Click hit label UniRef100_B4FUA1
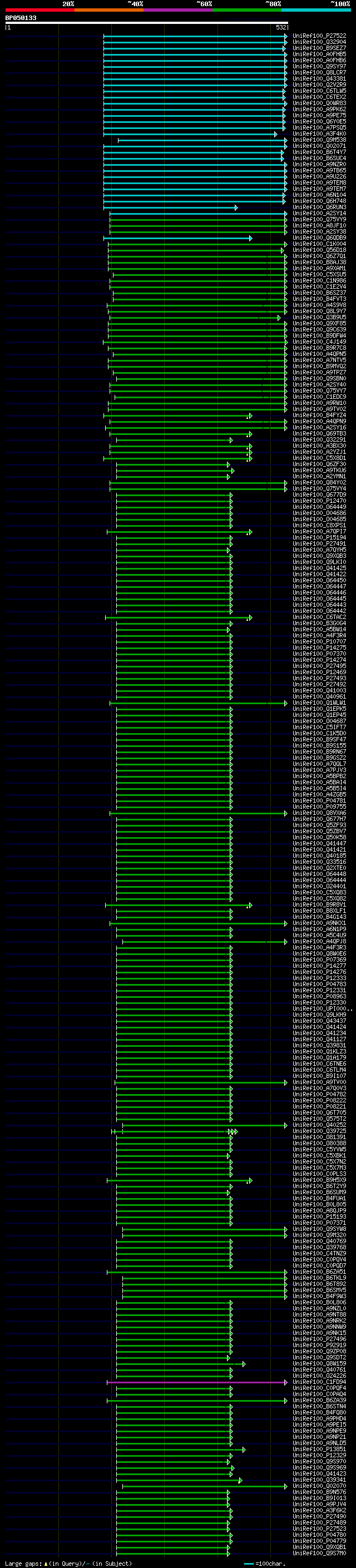 [319, 1199]
